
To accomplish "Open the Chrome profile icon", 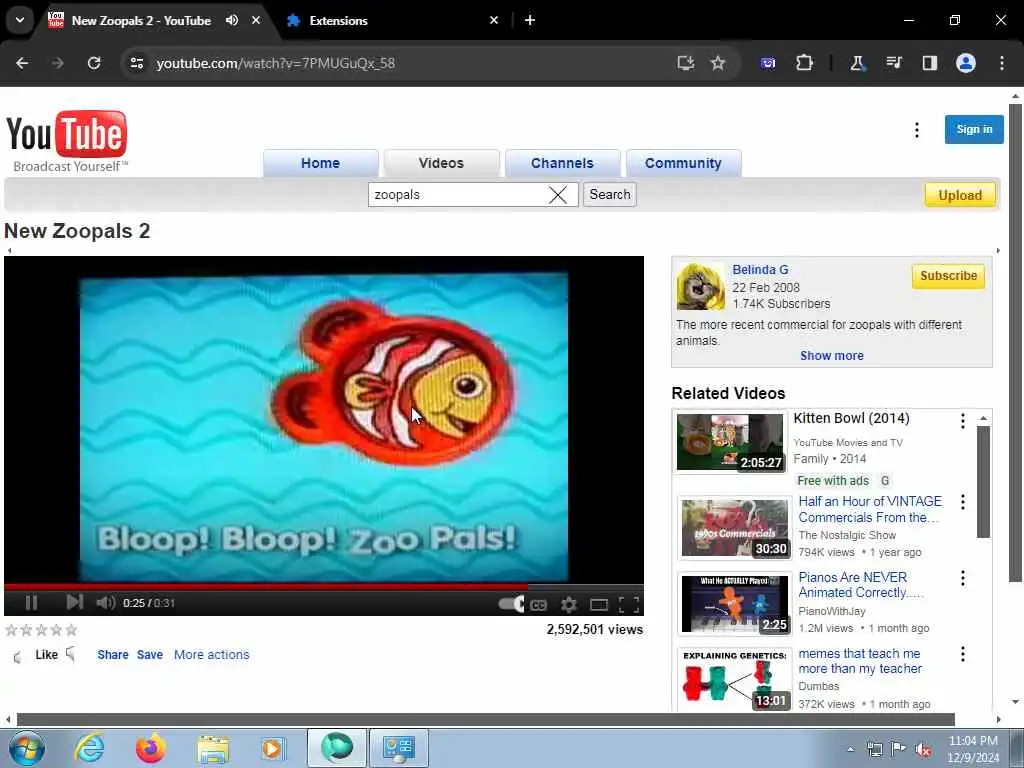I will click(966, 63).
